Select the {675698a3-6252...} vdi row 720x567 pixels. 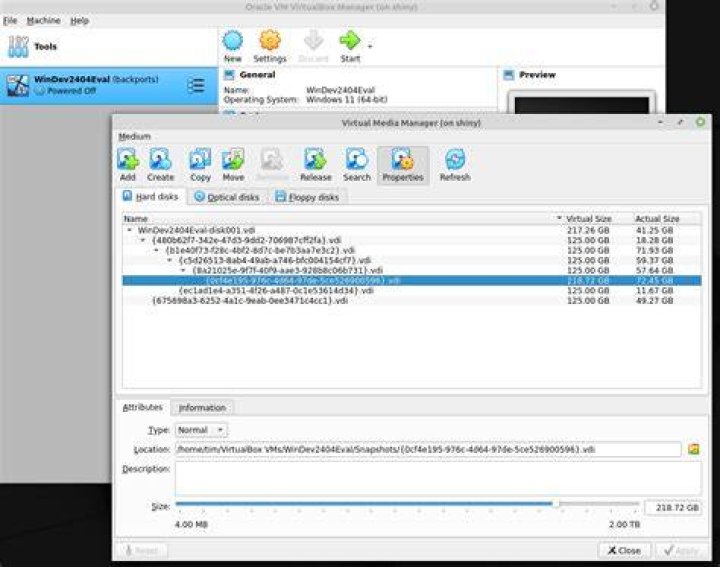tap(412, 301)
